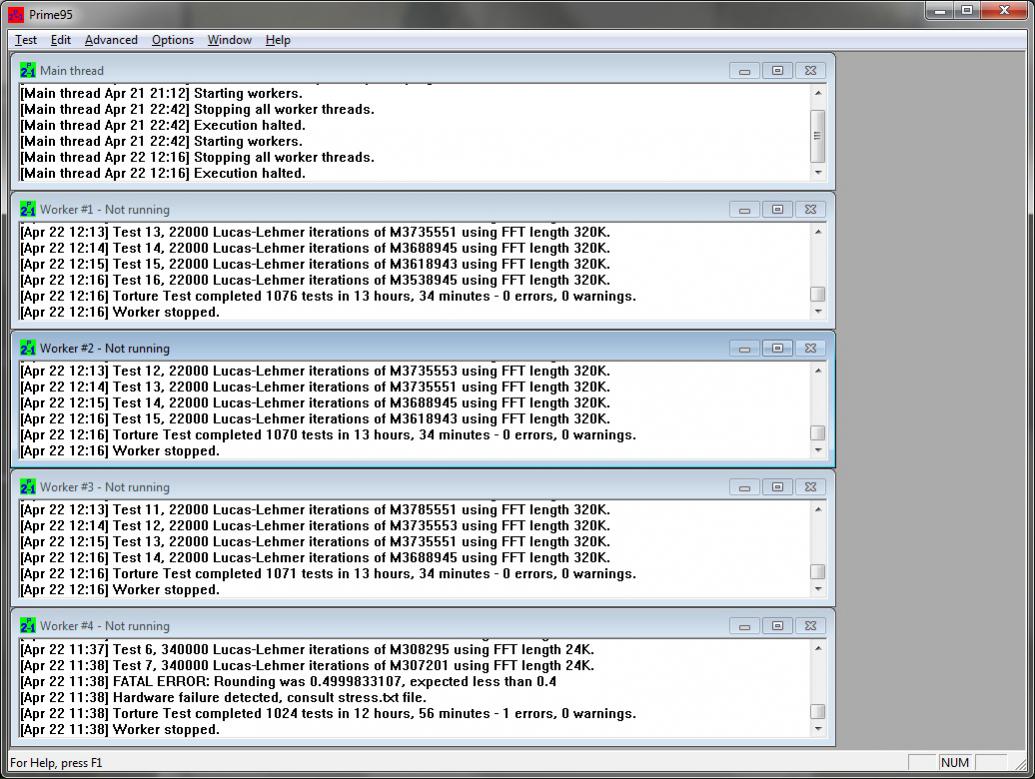Click scroll down arrow in Main thread window
1035x779 pixels.
(x=818, y=172)
